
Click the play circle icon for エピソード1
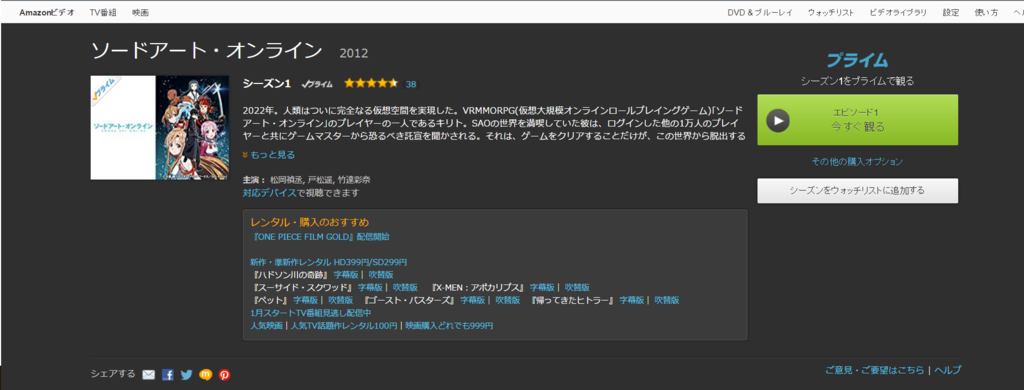[x=778, y=120]
